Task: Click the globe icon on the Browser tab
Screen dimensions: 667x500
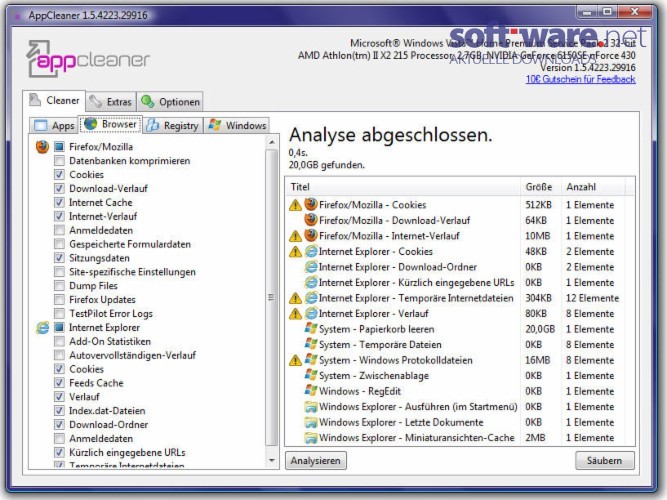Action: pos(91,124)
